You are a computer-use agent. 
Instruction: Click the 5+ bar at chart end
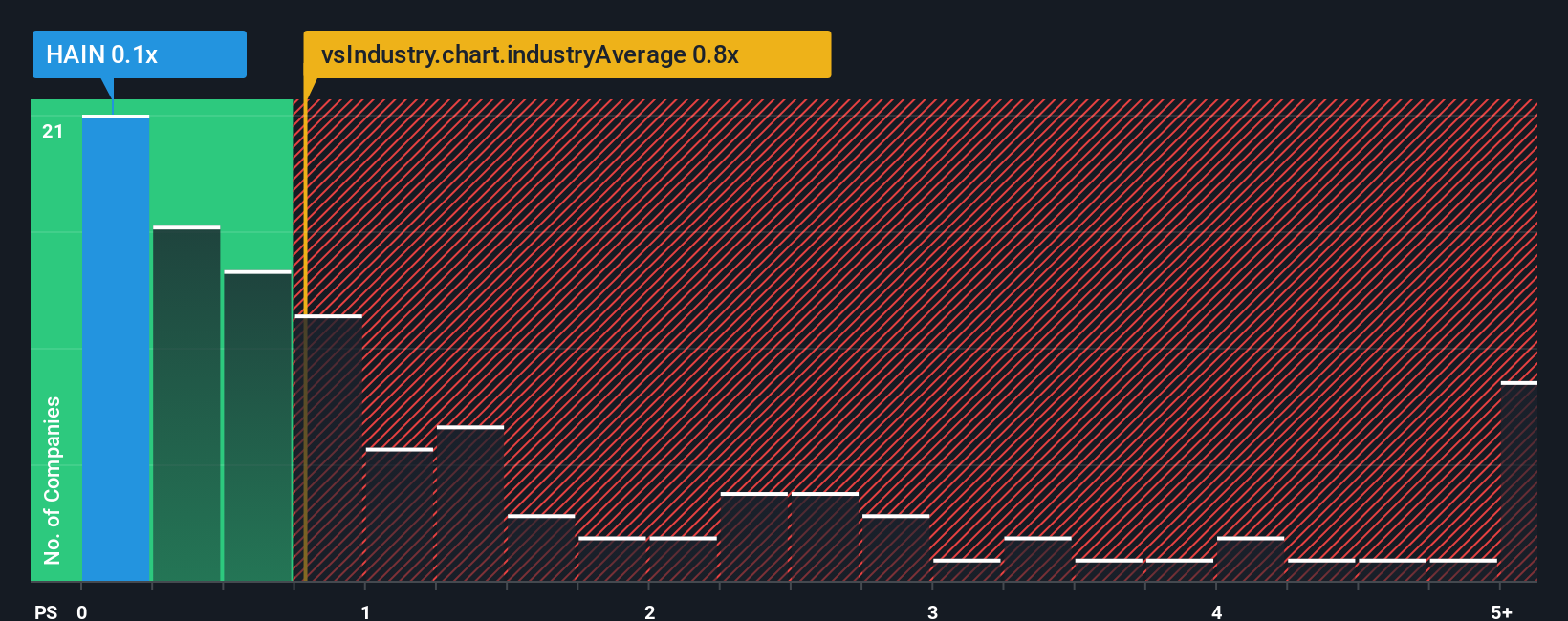click(1518, 482)
